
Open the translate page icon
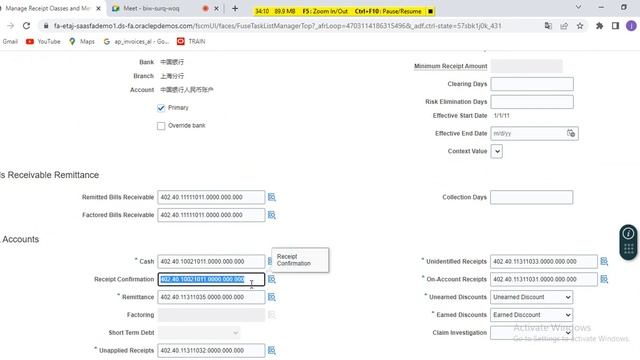point(548,26)
